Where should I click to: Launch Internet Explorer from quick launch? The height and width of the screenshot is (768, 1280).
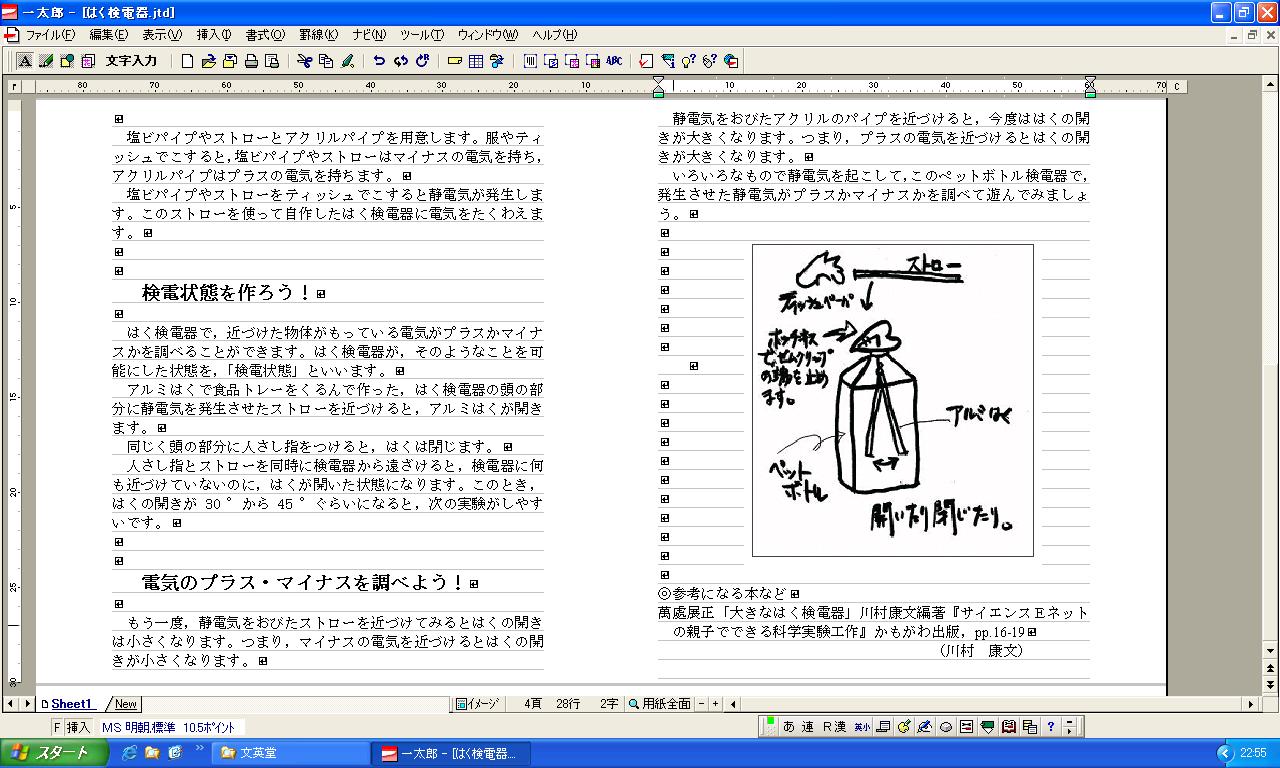coord(129,753)
